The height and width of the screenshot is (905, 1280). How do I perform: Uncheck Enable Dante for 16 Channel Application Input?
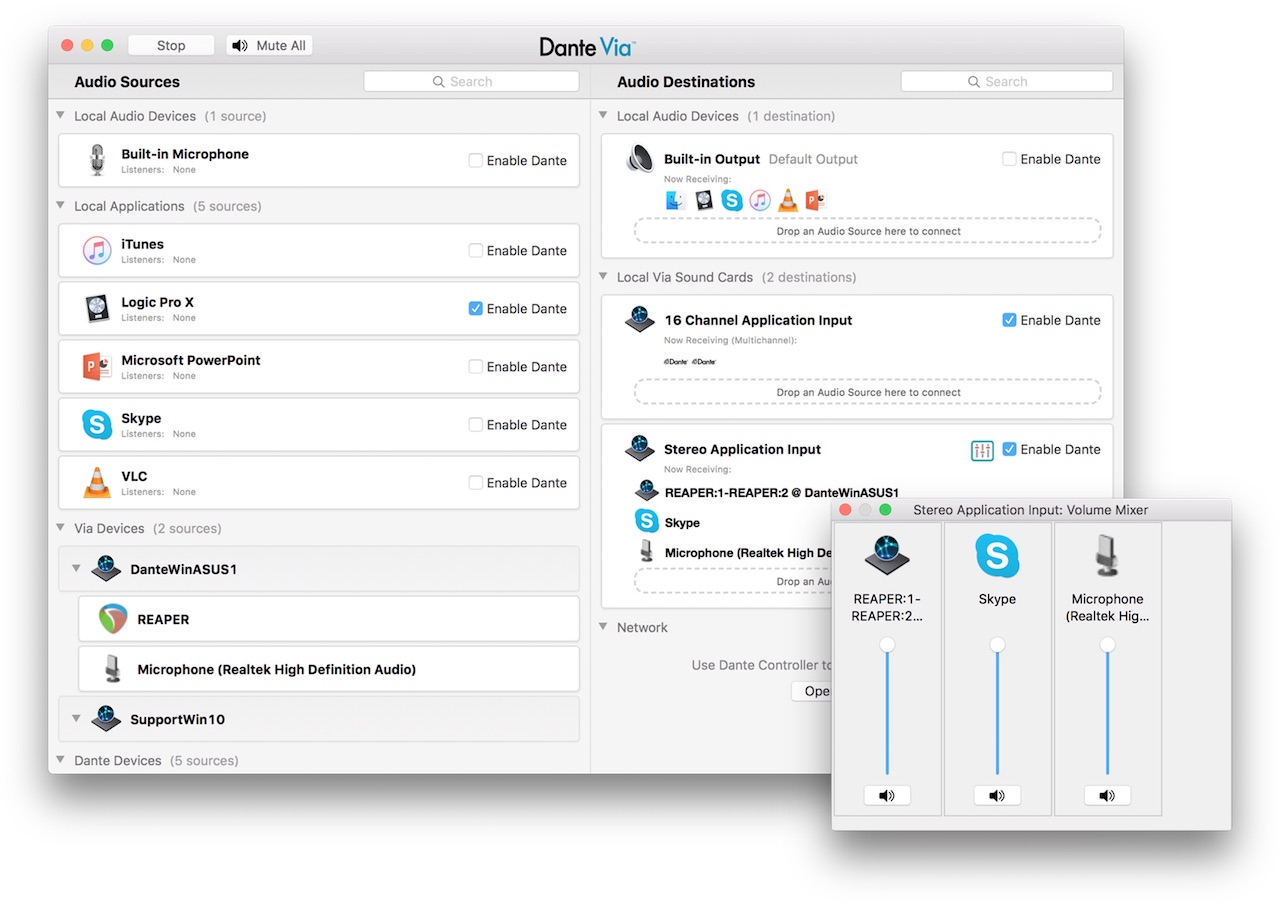click(x=1009, y=320)
